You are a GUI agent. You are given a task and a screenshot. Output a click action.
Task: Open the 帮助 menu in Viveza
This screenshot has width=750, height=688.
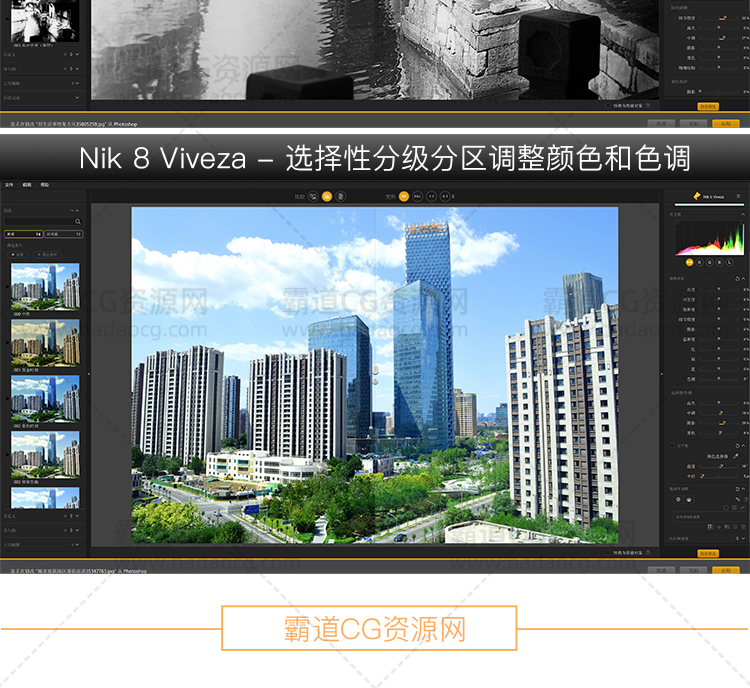point(45,185)
